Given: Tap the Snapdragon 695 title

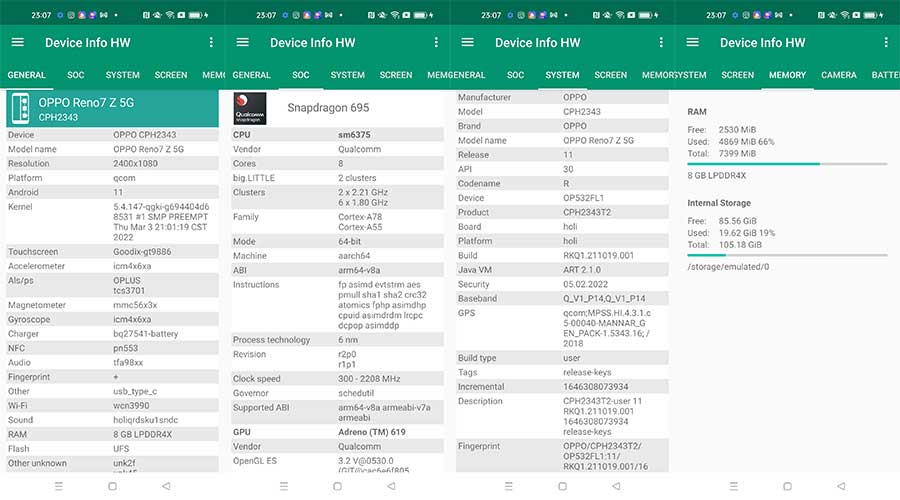Looking at the screenshot, I should [x=328, y=108].
